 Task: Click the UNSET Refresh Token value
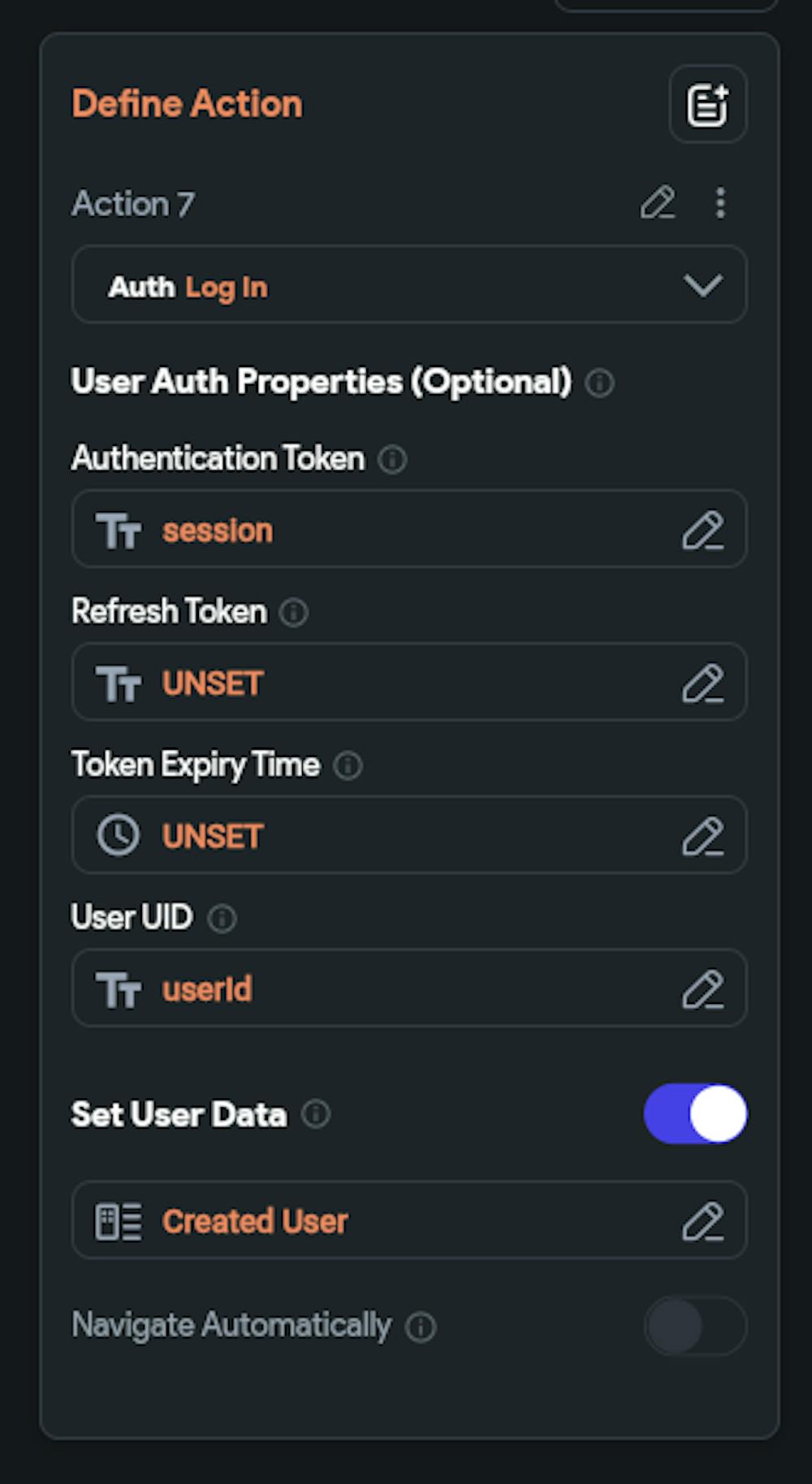212,682
